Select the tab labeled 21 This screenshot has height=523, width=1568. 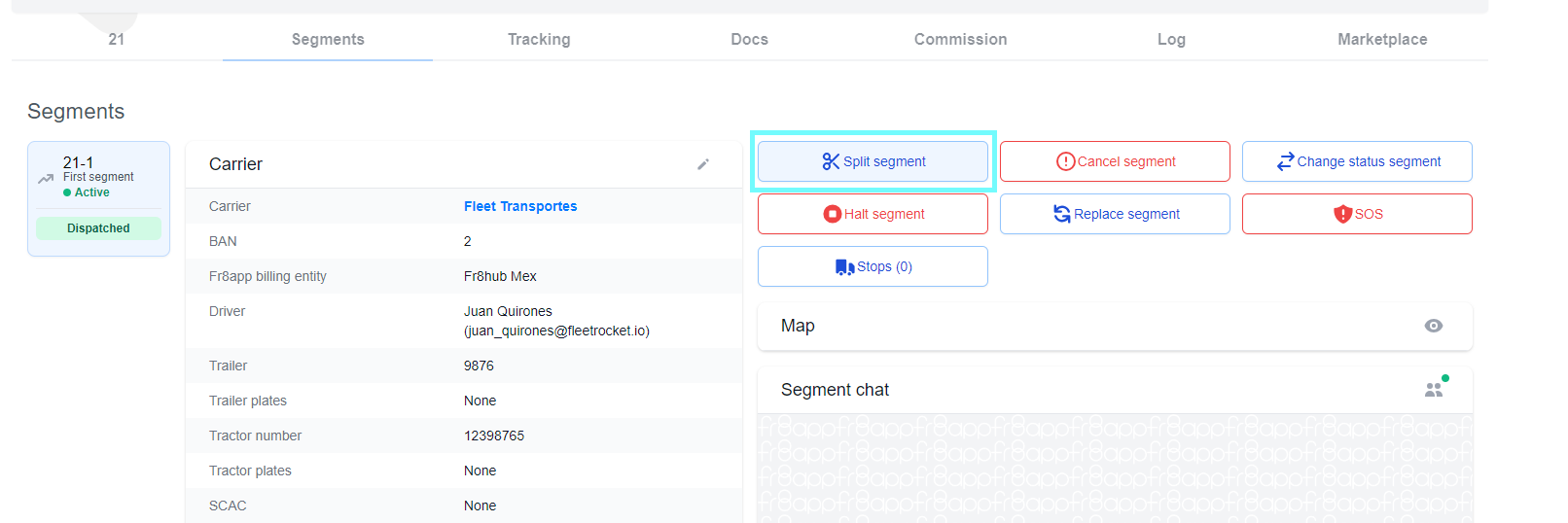click(x=117, y=39)
